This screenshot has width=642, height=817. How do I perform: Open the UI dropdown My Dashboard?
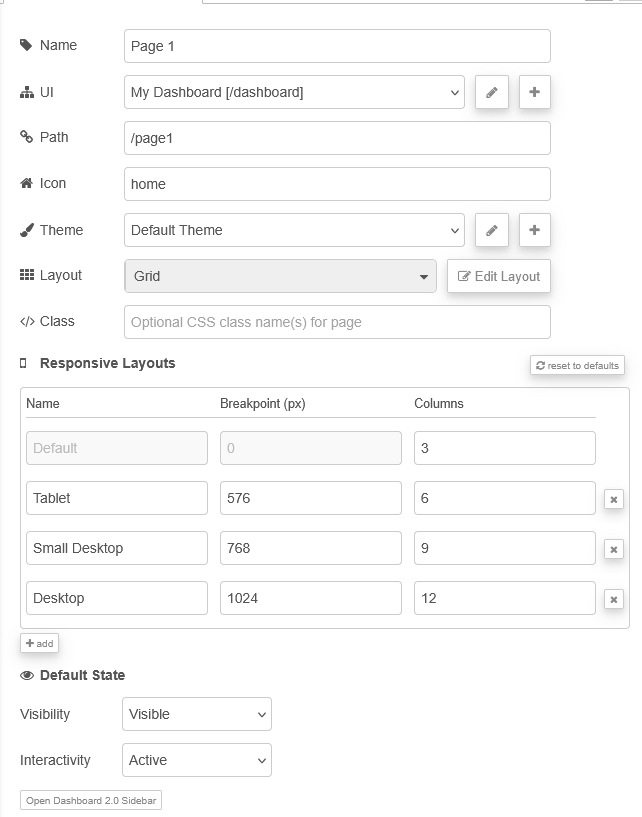pos(294,92)
